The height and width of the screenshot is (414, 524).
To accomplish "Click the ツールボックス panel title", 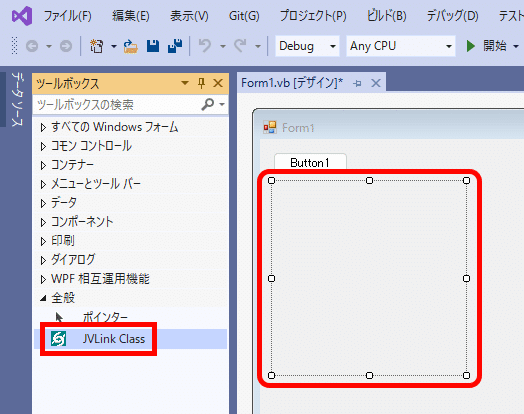I will click(68, 83).
